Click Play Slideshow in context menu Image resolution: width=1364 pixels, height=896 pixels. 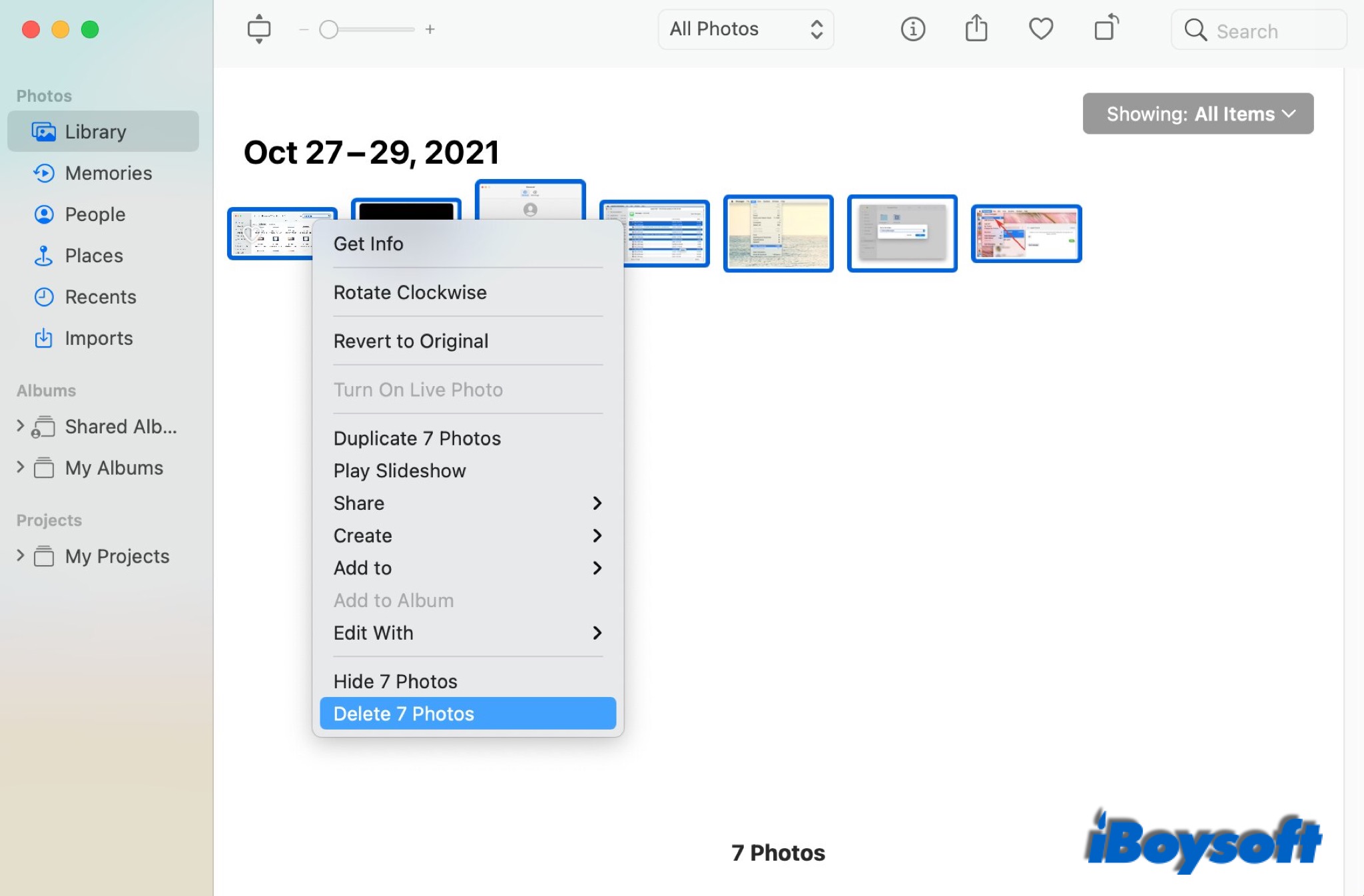(x=400, y=470)
